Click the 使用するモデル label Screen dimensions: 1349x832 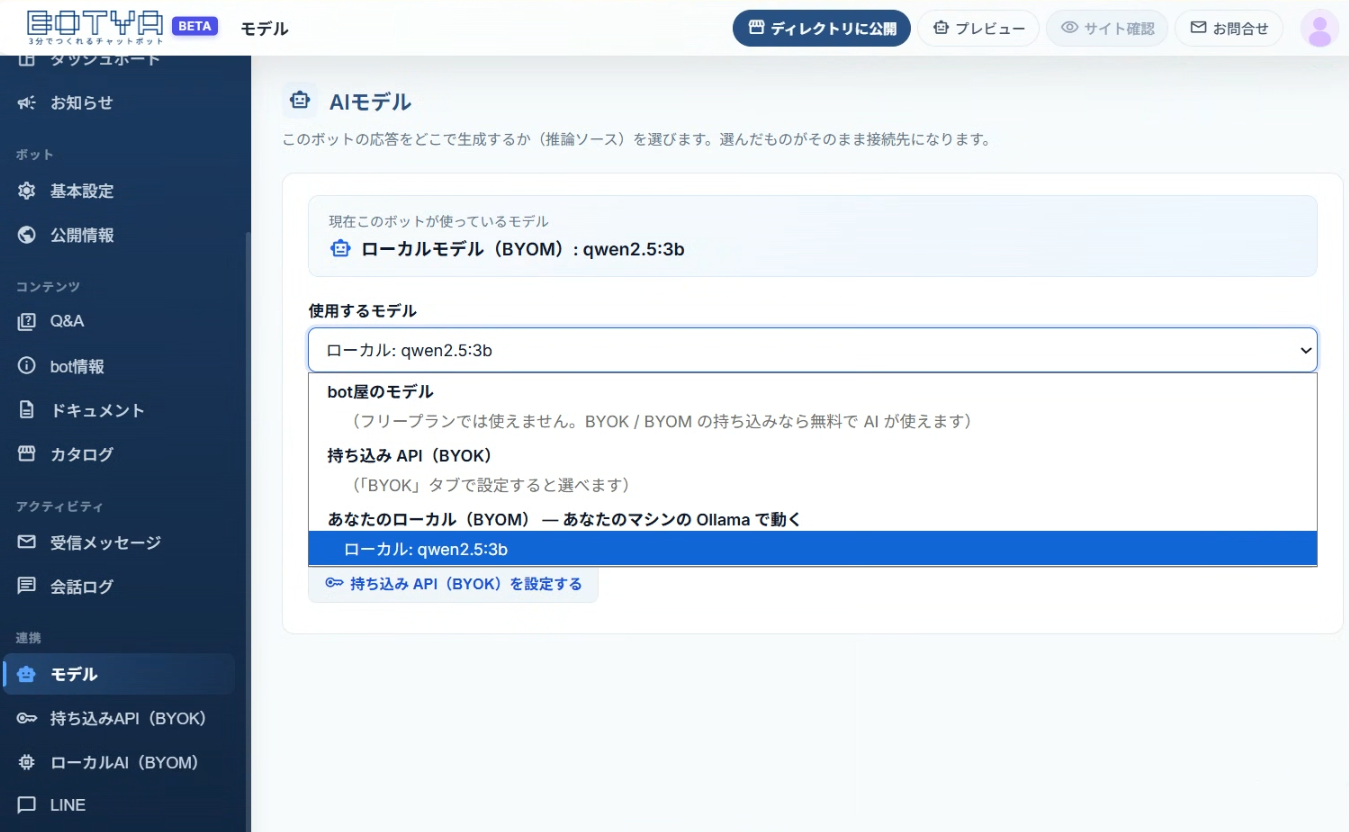(363, 311)
